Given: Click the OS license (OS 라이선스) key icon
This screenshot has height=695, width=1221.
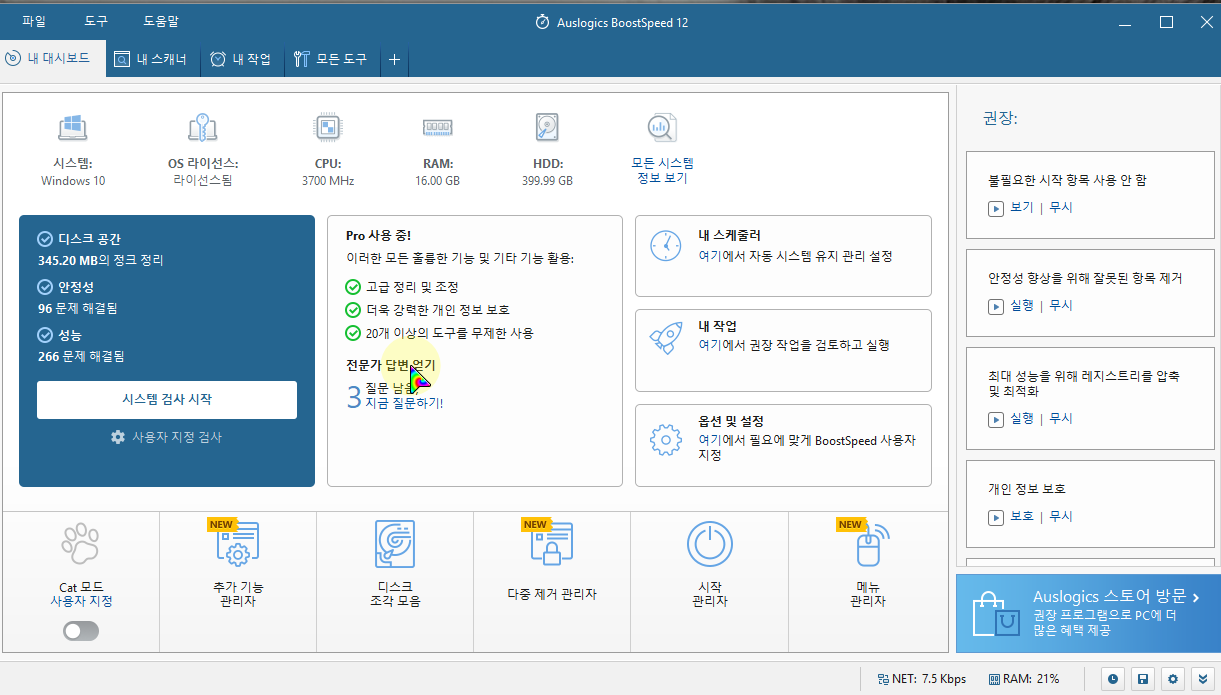Looking at the screenshot, I should tap(203, 127).
